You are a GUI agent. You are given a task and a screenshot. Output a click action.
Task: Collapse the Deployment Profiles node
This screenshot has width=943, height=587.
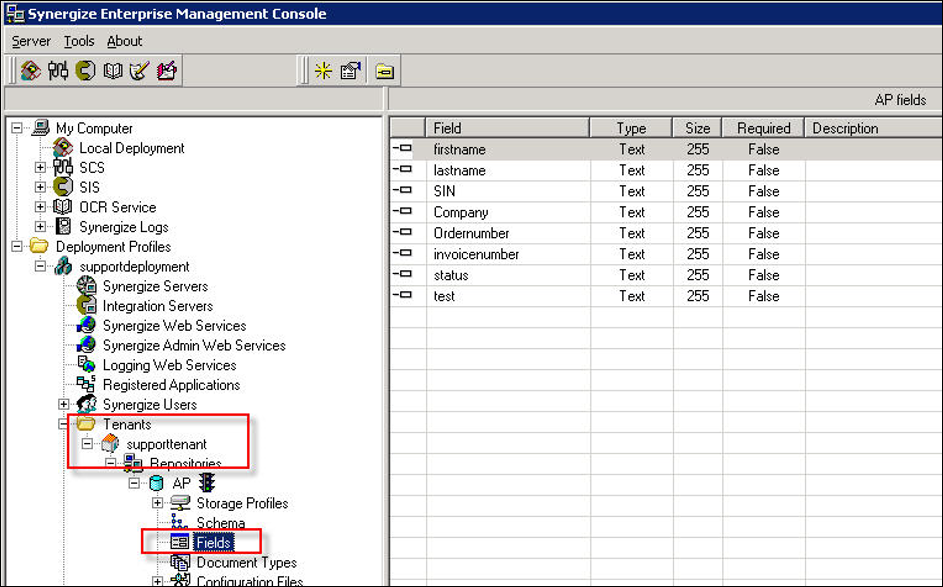(17, 247)
